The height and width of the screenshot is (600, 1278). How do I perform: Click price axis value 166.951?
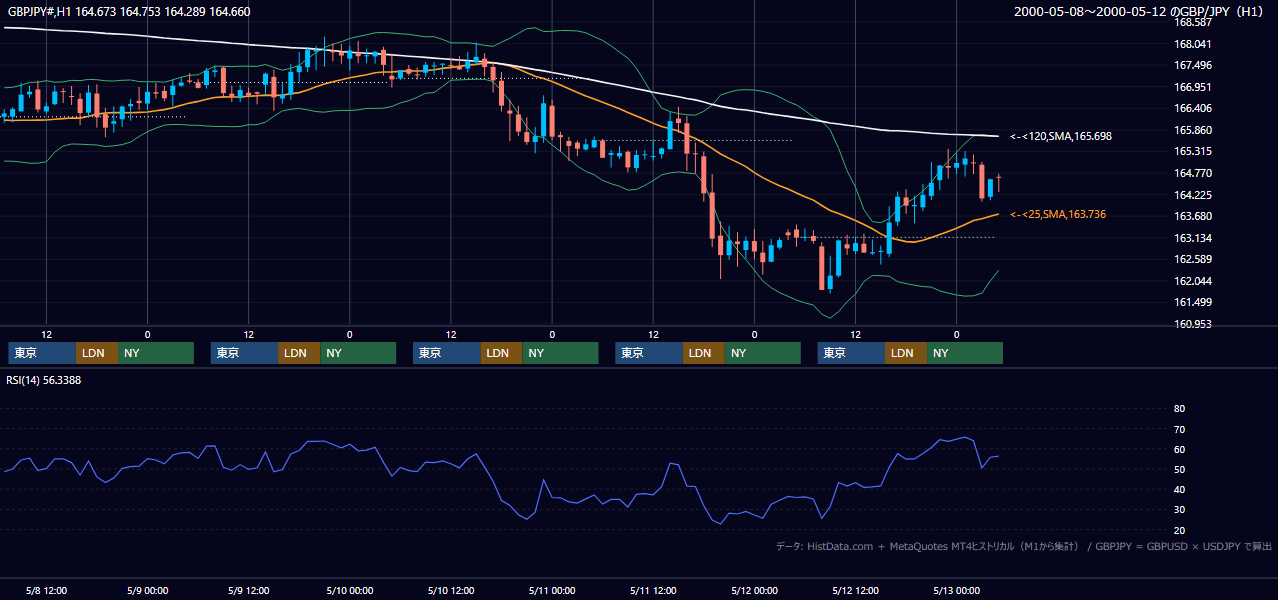tap(1192, 87)
